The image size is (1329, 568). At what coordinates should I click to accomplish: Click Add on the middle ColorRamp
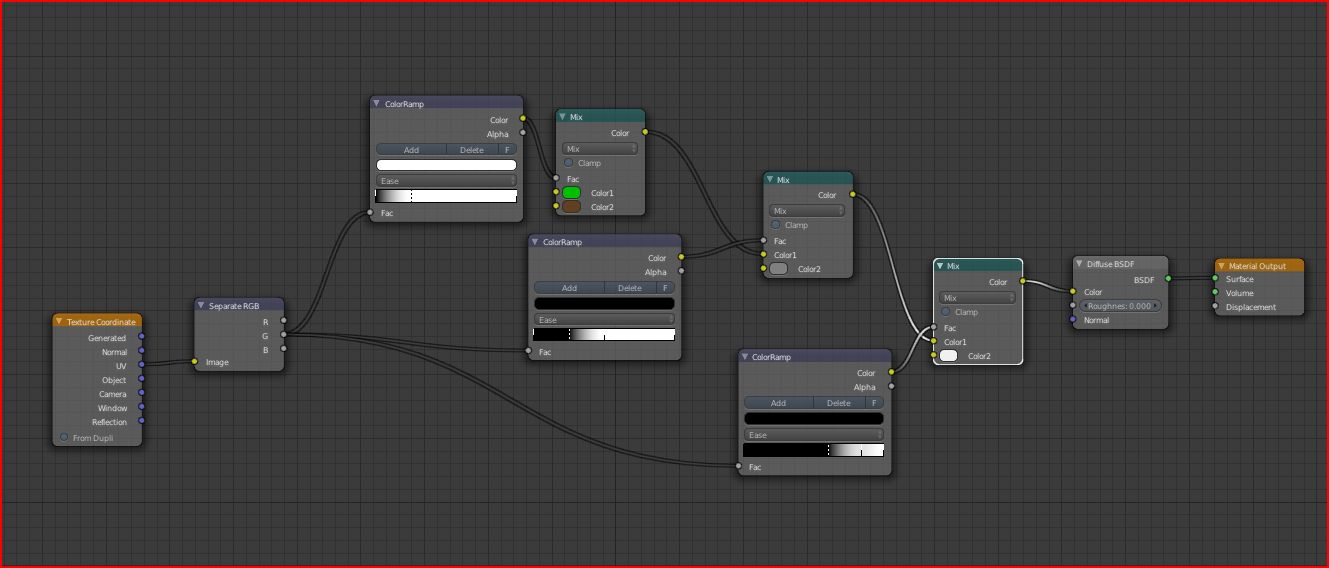(569, 288)
